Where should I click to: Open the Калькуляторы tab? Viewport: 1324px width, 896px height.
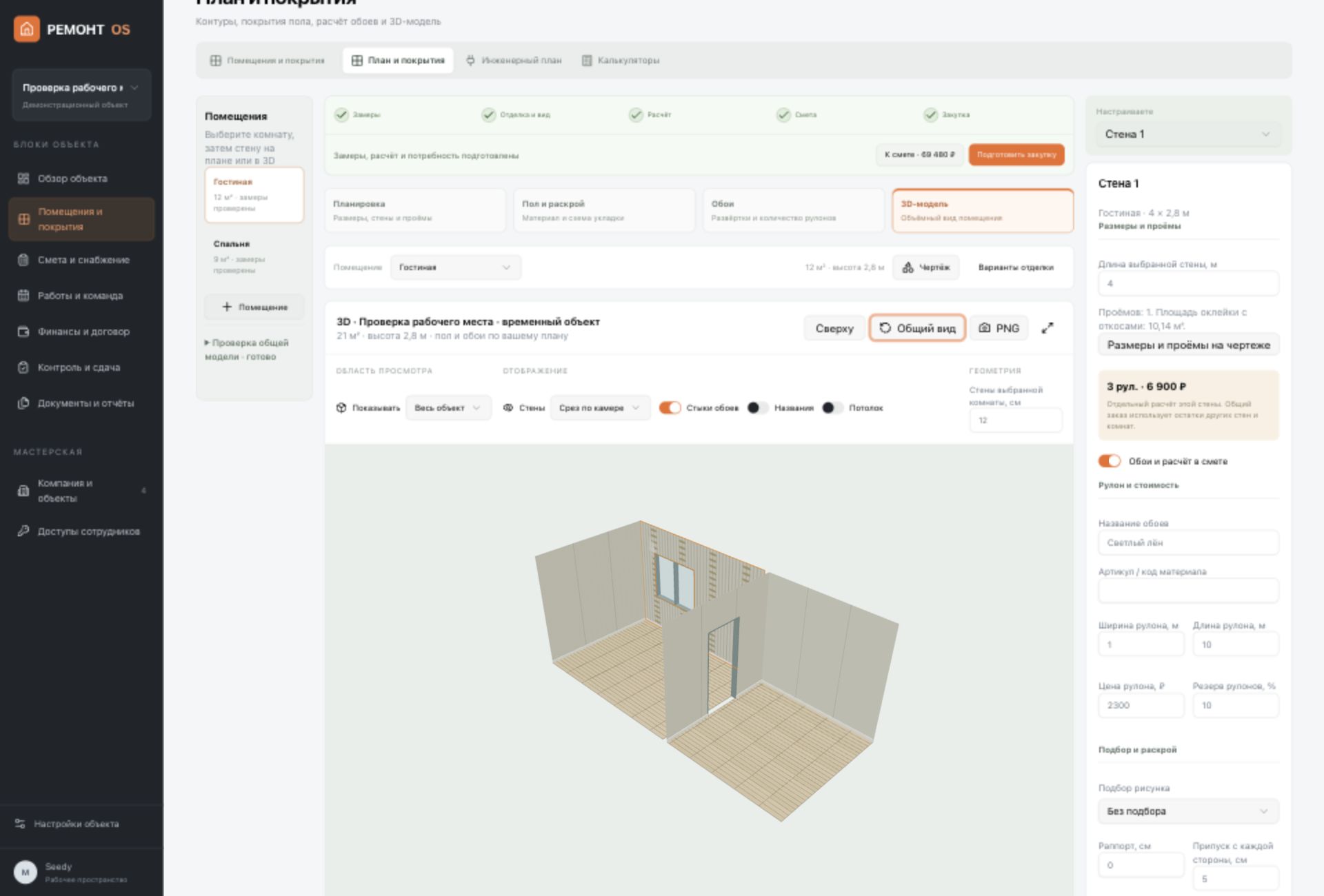point(621,61)
